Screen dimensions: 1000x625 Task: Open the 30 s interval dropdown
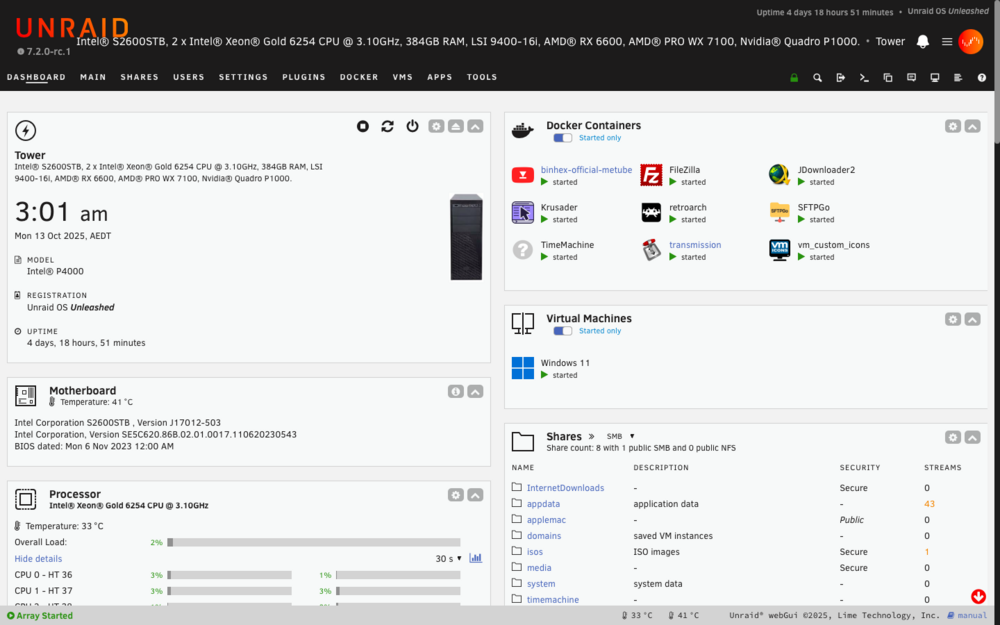click(448, 559)
